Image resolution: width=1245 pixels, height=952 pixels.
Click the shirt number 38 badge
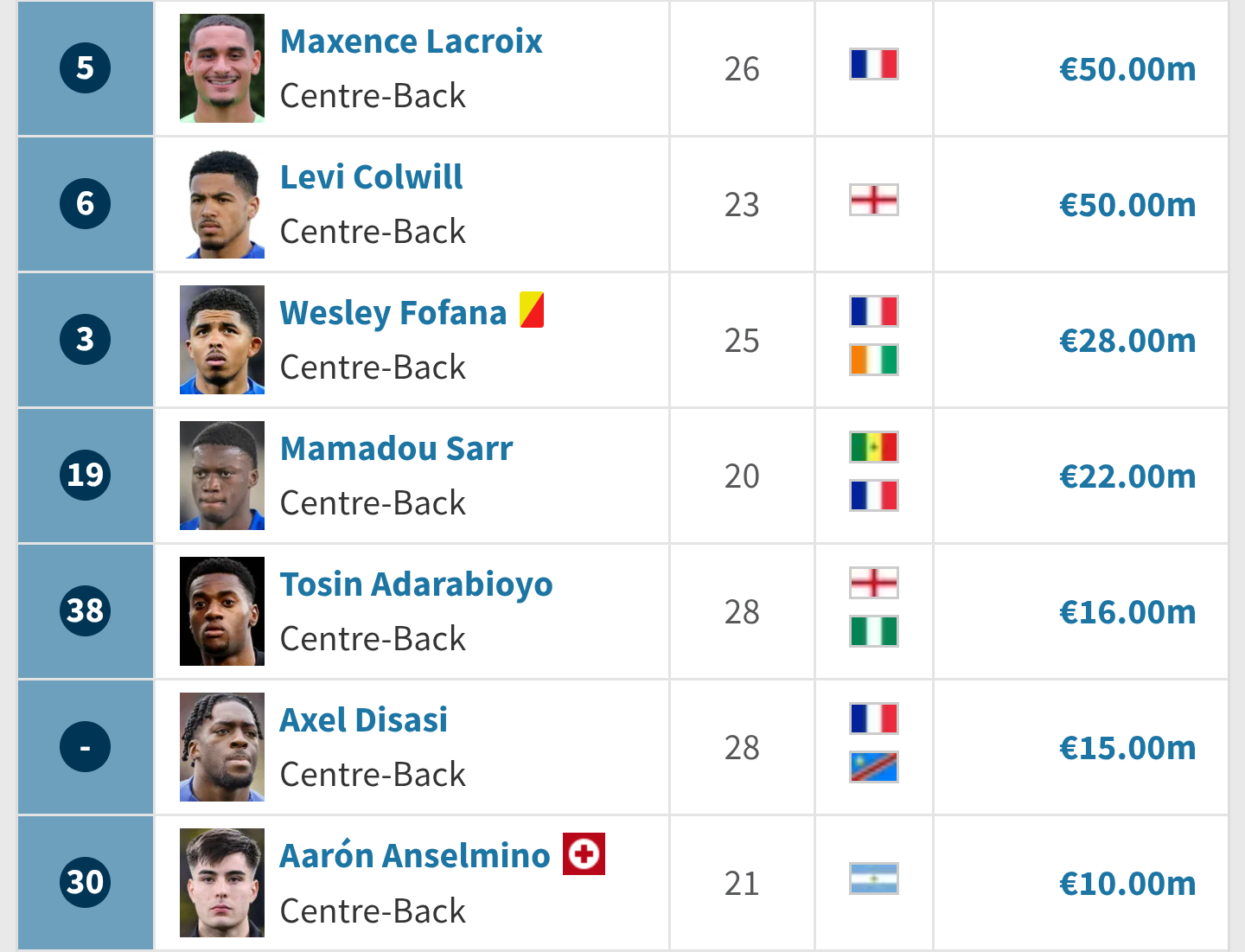[85, 610]
